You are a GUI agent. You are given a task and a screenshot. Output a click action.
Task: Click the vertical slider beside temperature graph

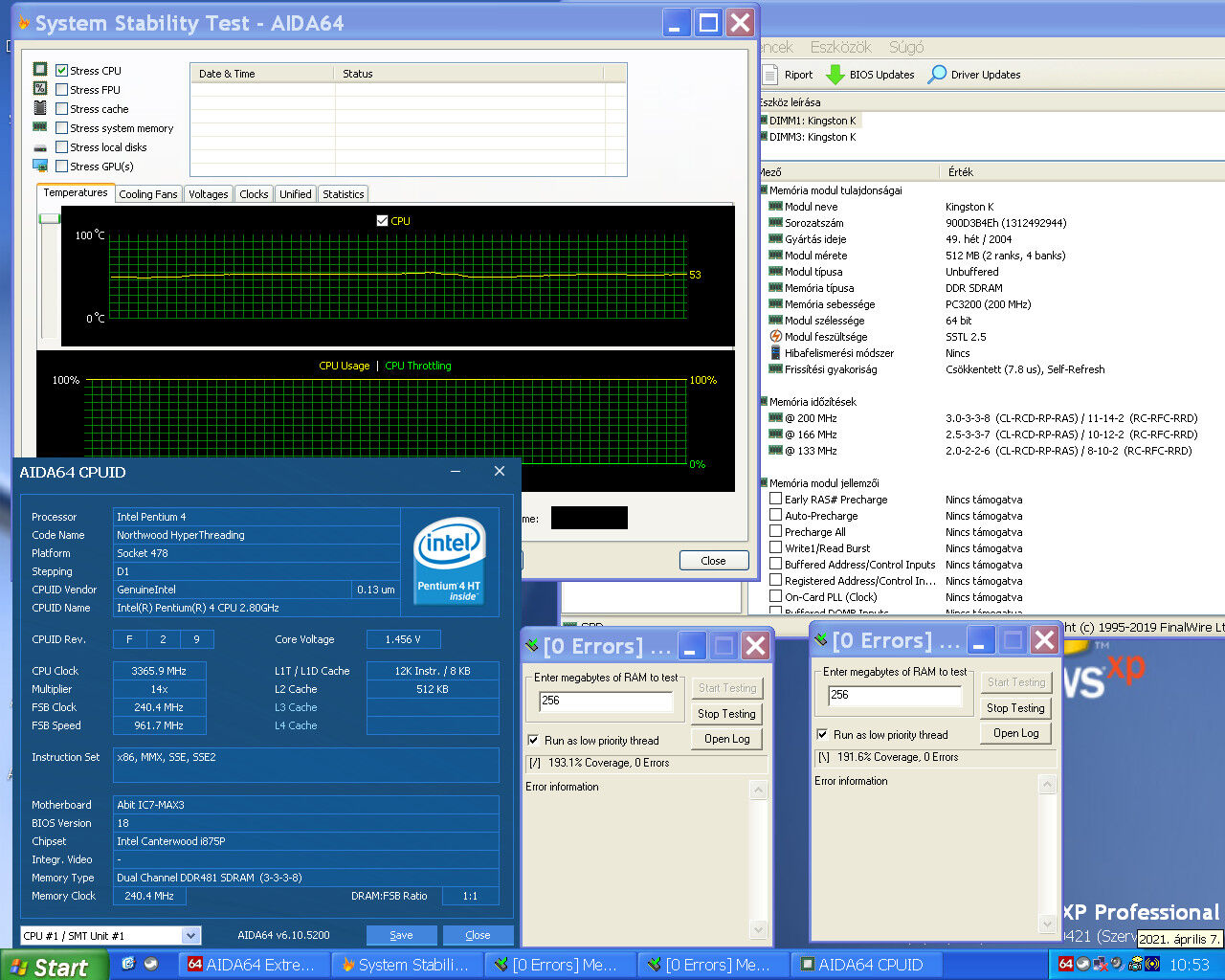tap(49, 218)
